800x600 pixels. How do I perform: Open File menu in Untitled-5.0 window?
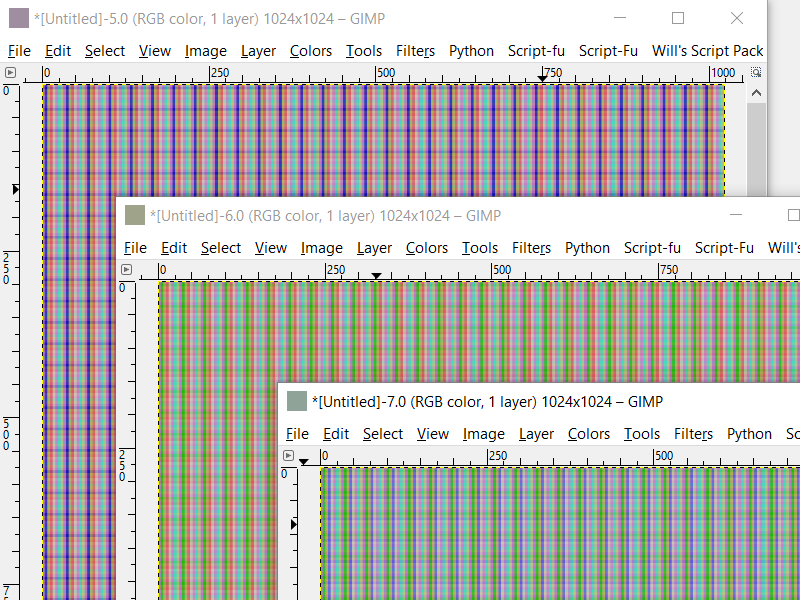19,51
